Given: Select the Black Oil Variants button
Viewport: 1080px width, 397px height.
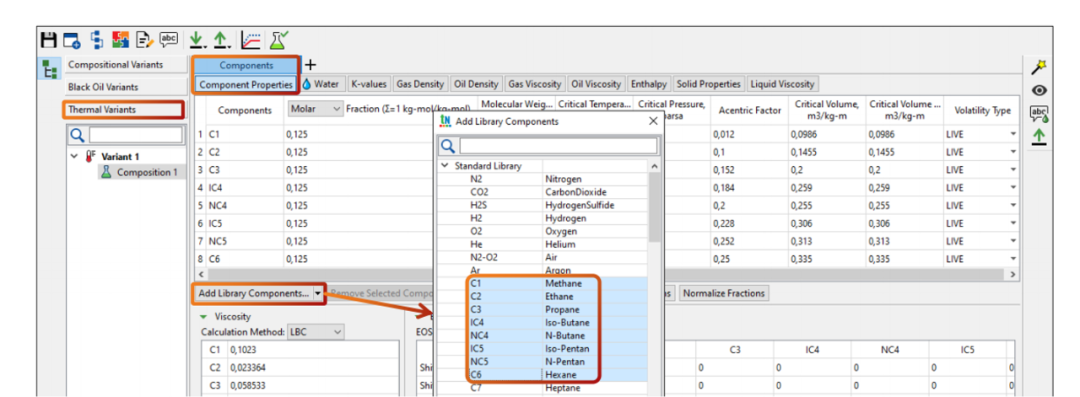Looking at the screenshot, I should [126, 88].
